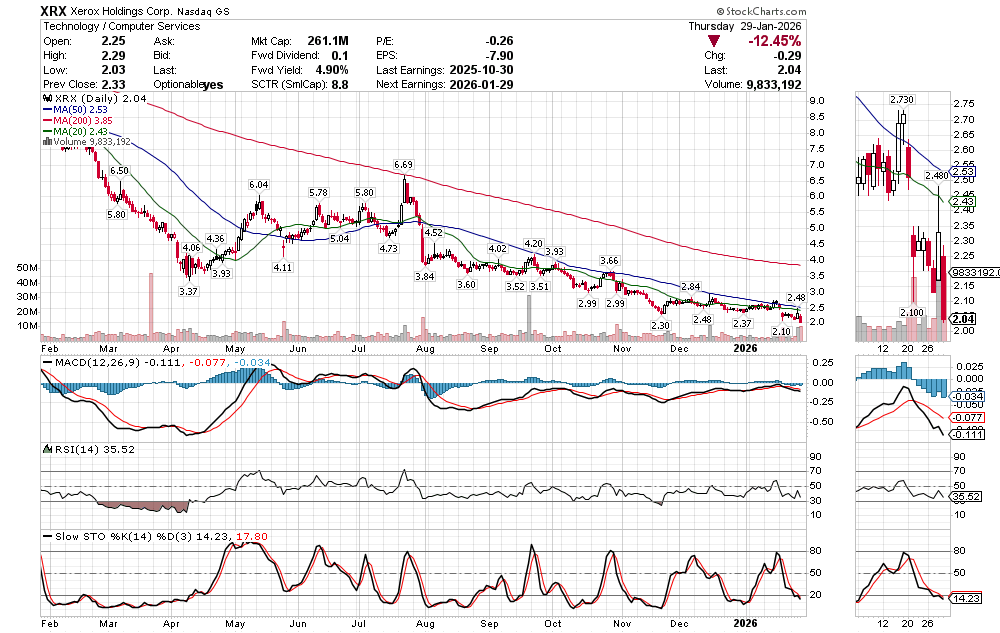Click the 35.52 RSI value tag
Viewport: 1000px width, 633px height.
[x=965, y=495]
